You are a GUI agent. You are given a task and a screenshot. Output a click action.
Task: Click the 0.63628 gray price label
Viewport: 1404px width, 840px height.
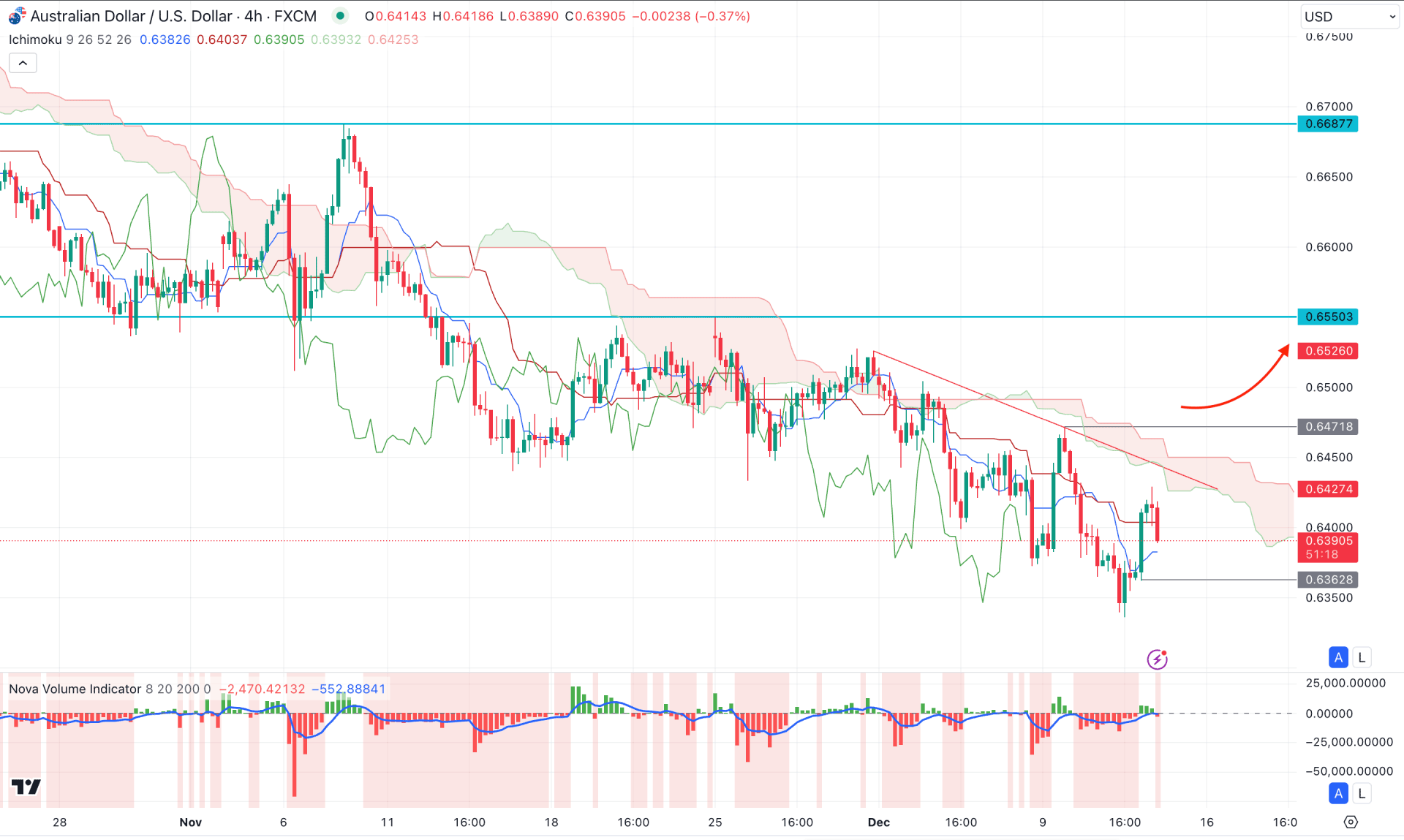1328,580
